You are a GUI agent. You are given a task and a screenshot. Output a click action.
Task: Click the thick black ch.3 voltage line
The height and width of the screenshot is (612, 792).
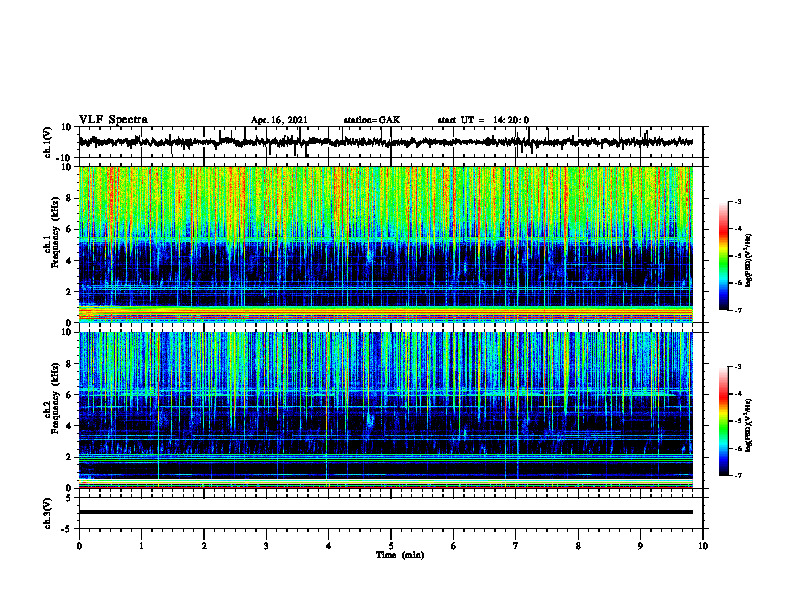coord(385,512)
